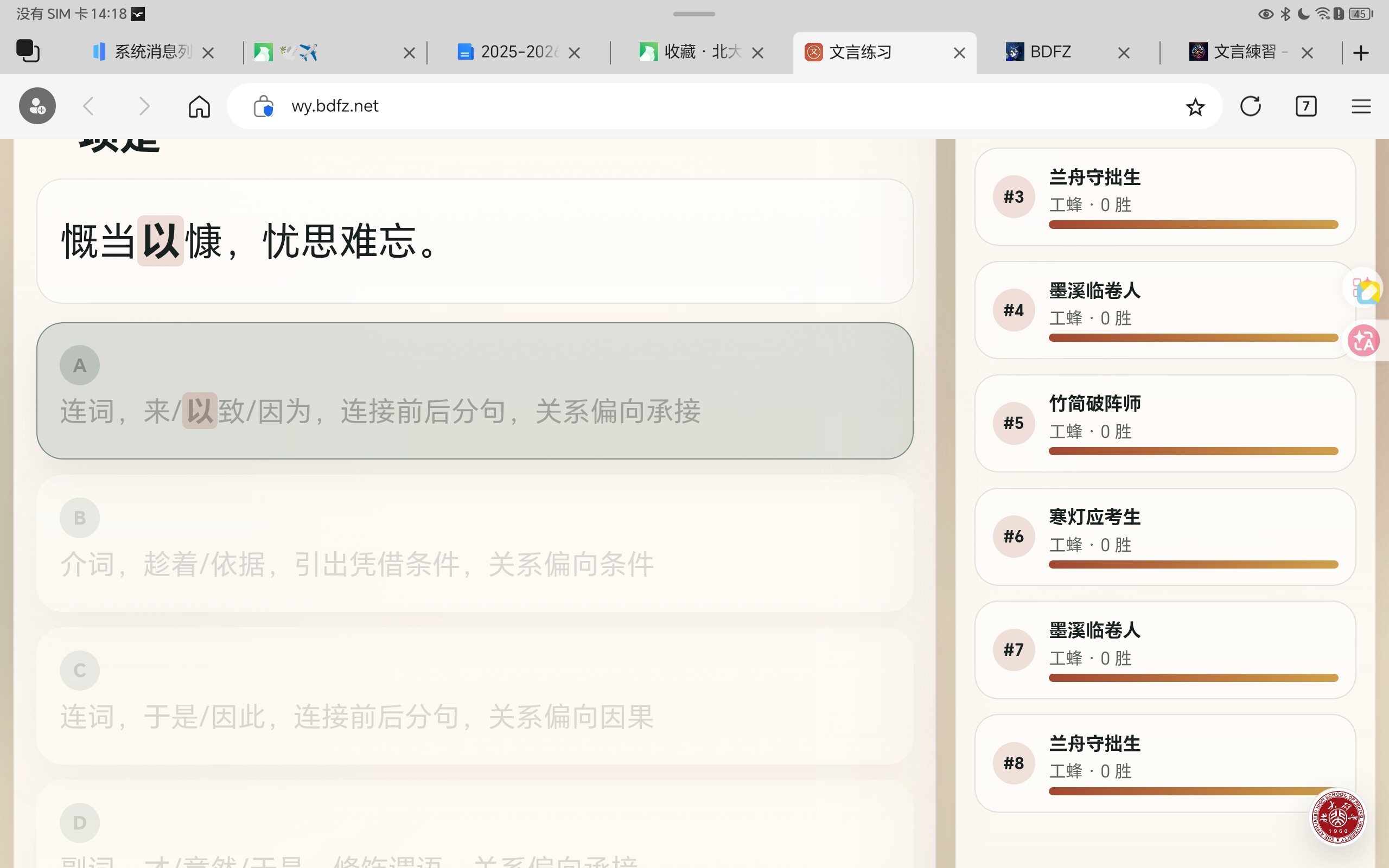
Task: Open a new tab with plus button
Action: [1361, 53]
